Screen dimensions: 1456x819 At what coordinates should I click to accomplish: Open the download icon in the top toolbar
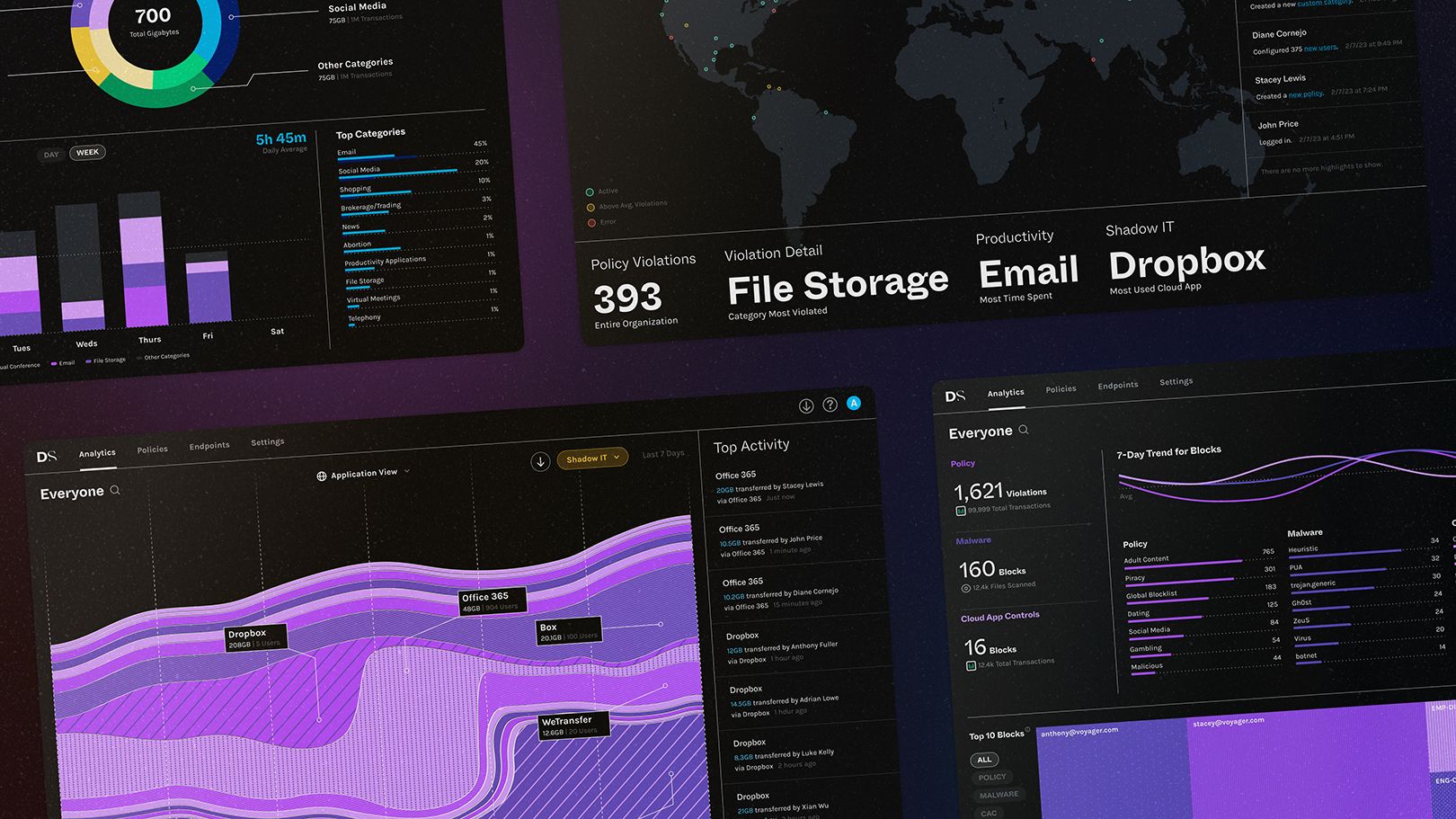804,406
